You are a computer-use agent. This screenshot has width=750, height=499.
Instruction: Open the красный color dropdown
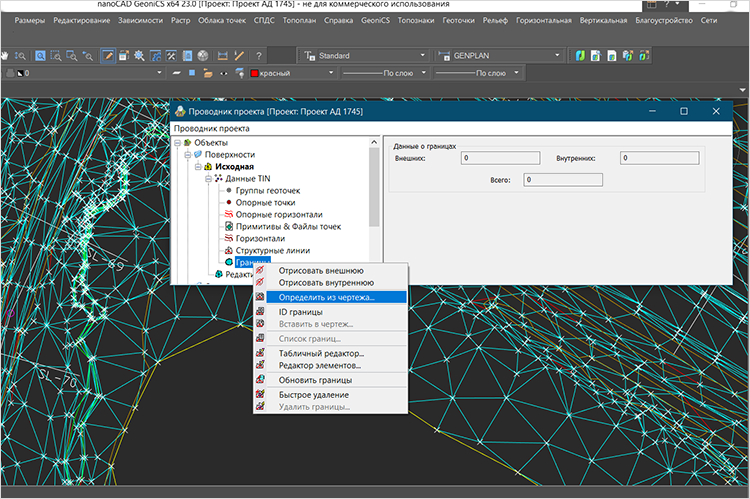pyautogui.click(x=329, y=73)
